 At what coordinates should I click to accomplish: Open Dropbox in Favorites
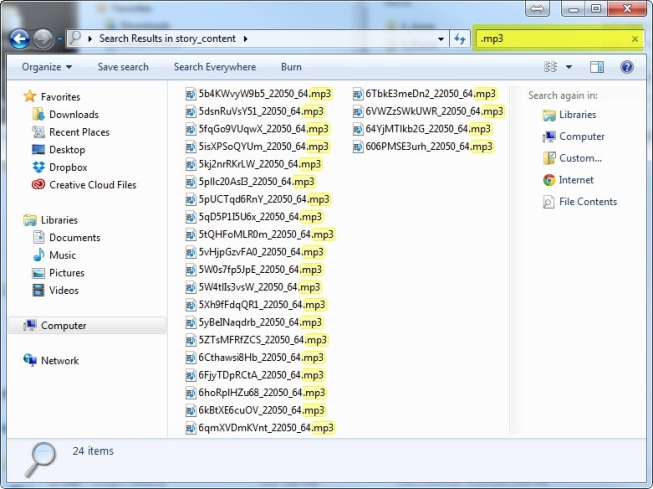tap(67, 167)
